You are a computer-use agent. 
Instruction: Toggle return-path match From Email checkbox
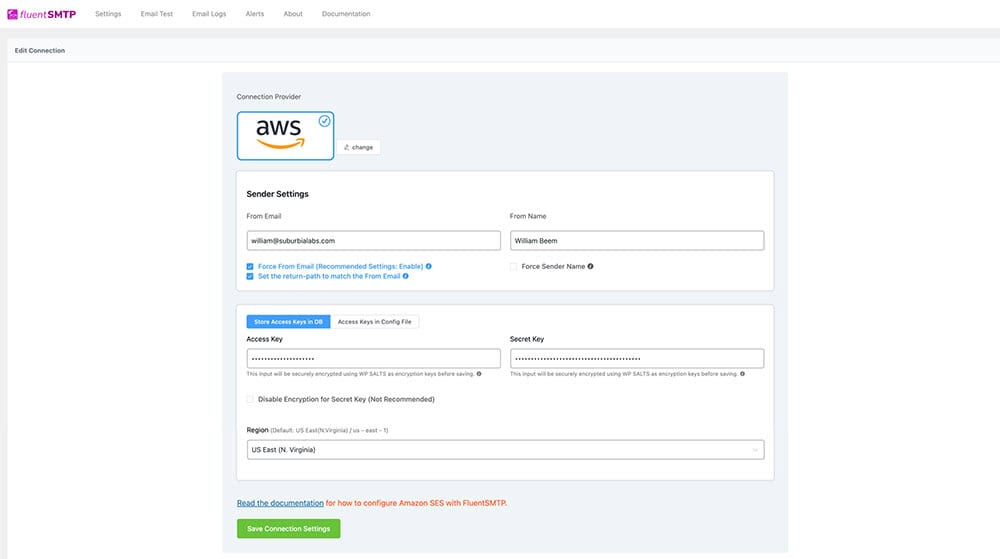pyautogui.click(x=250, y=276)
